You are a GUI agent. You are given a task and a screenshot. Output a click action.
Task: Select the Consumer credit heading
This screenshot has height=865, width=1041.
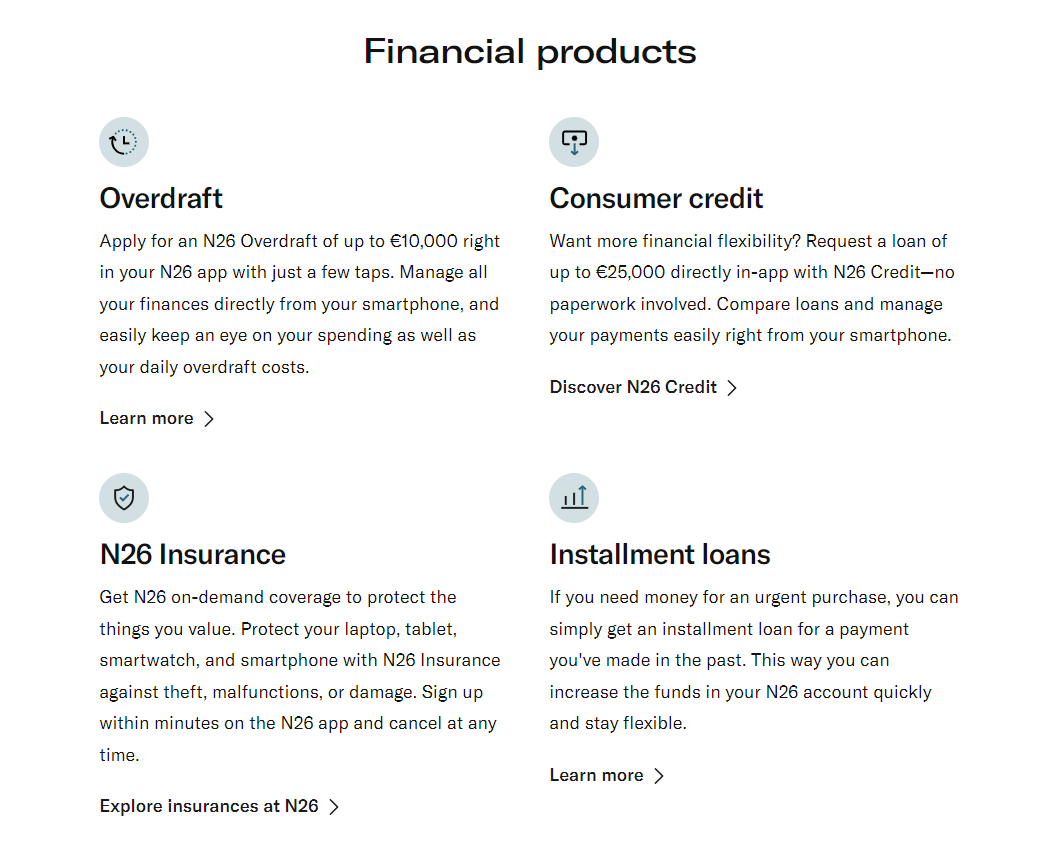(x=657, y=198)
